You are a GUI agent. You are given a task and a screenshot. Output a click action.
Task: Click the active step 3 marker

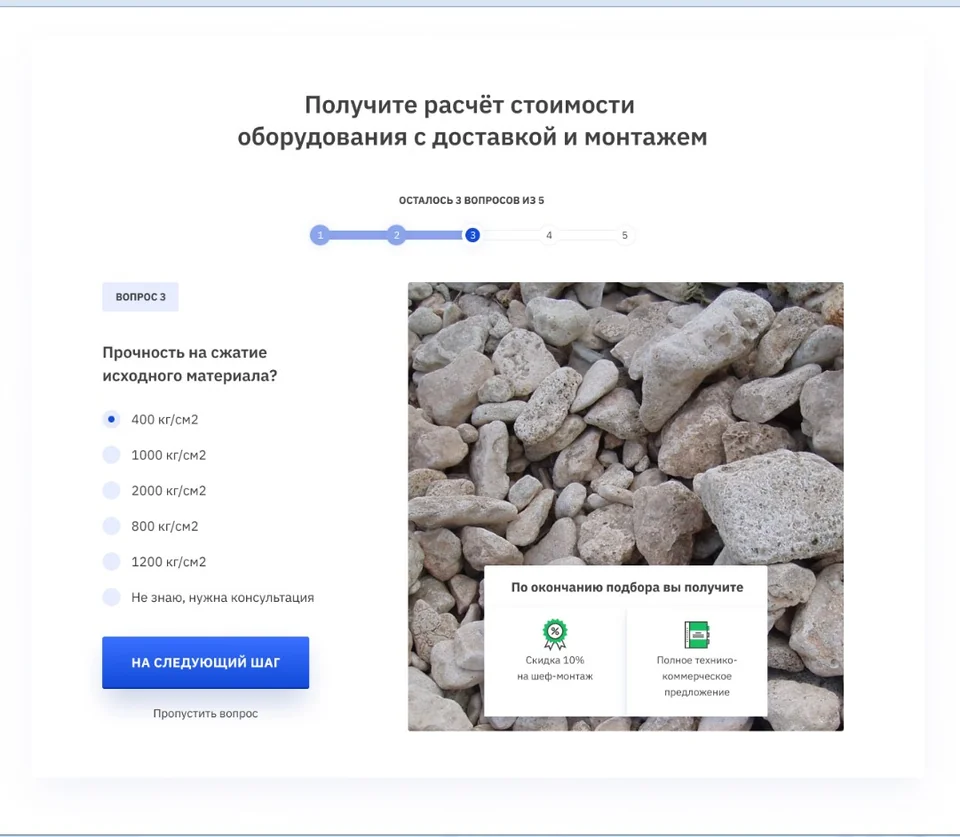pyautogui.click(x=472, y=235)
